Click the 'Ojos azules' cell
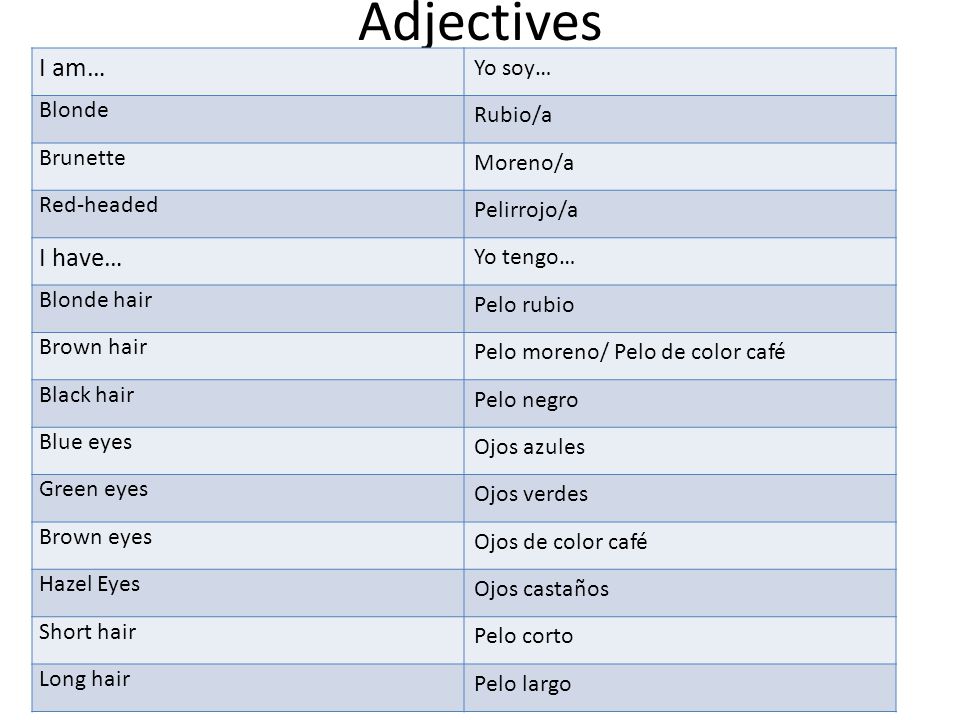The width and height of the screenshot is (960, 720). [x=680, y=451]
